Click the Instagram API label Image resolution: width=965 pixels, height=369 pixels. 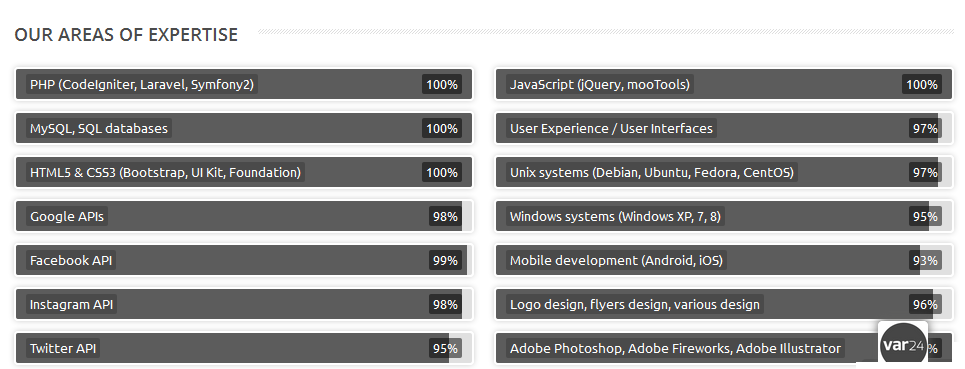tap(71, 304)
